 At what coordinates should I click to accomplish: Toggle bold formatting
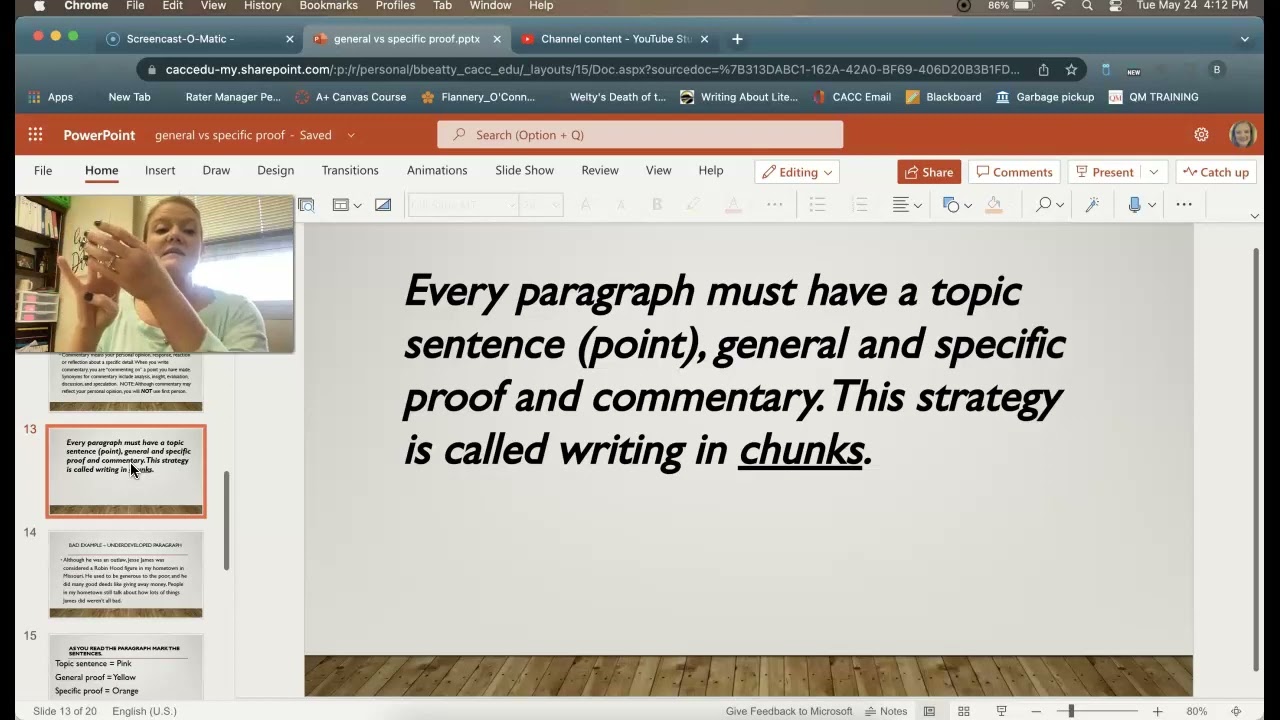click(657, 204)
